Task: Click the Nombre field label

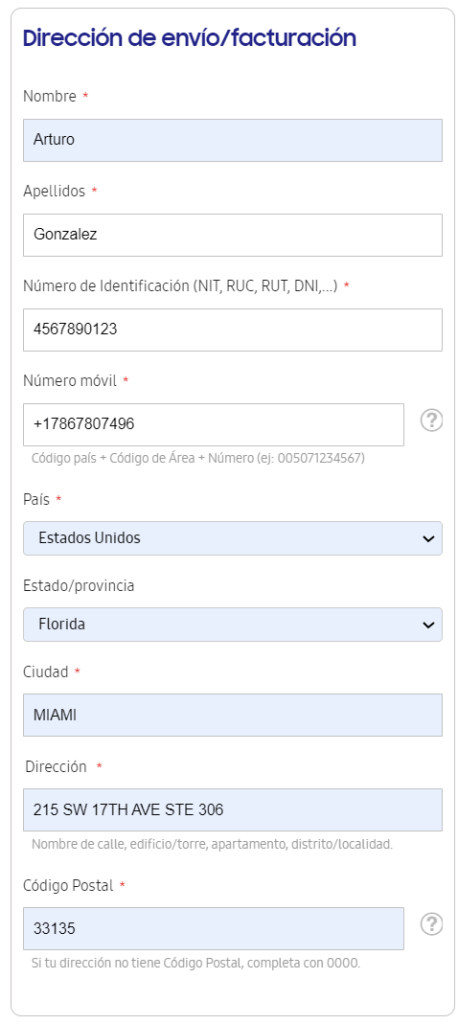Action: (x=50, y=96)
